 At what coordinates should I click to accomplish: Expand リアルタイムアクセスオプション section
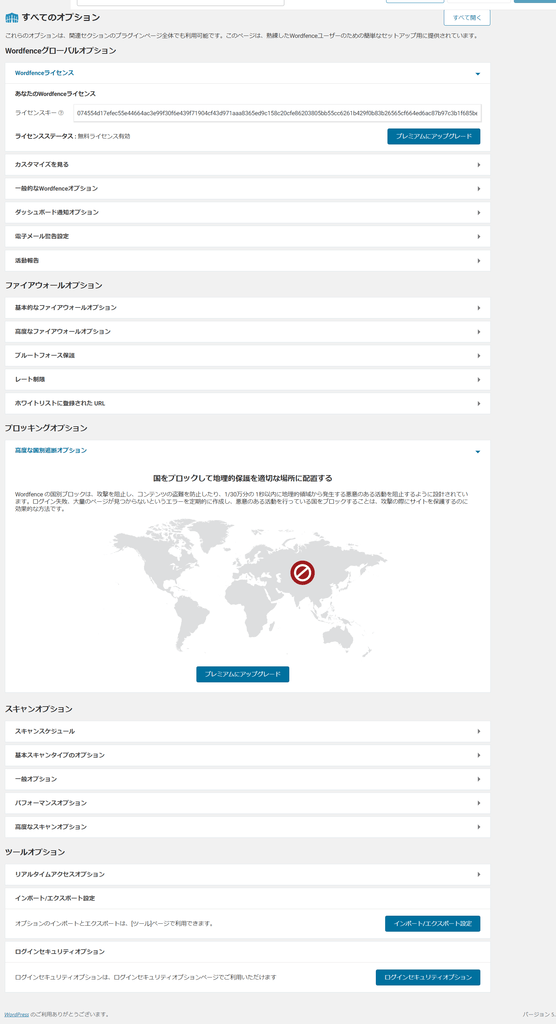click(x=248, y=874)
